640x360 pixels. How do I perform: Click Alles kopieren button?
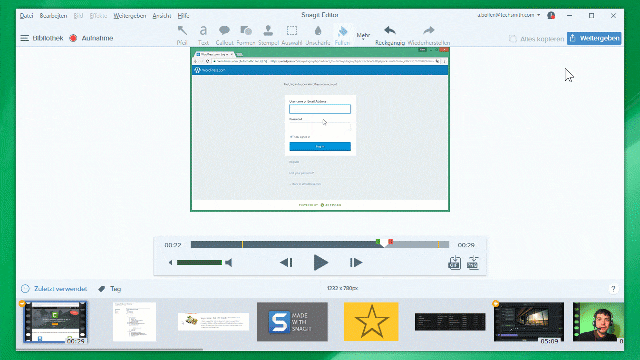(x=536, y=39)
